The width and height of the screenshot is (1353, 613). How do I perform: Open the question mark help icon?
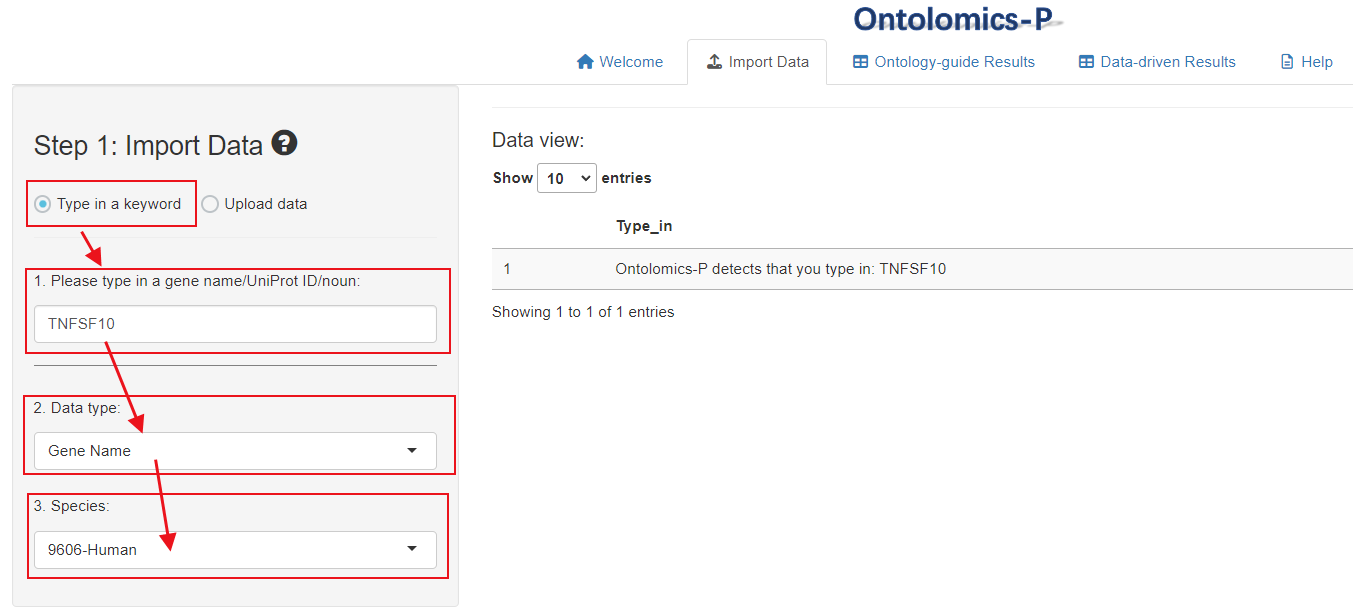tap(284, 144)
